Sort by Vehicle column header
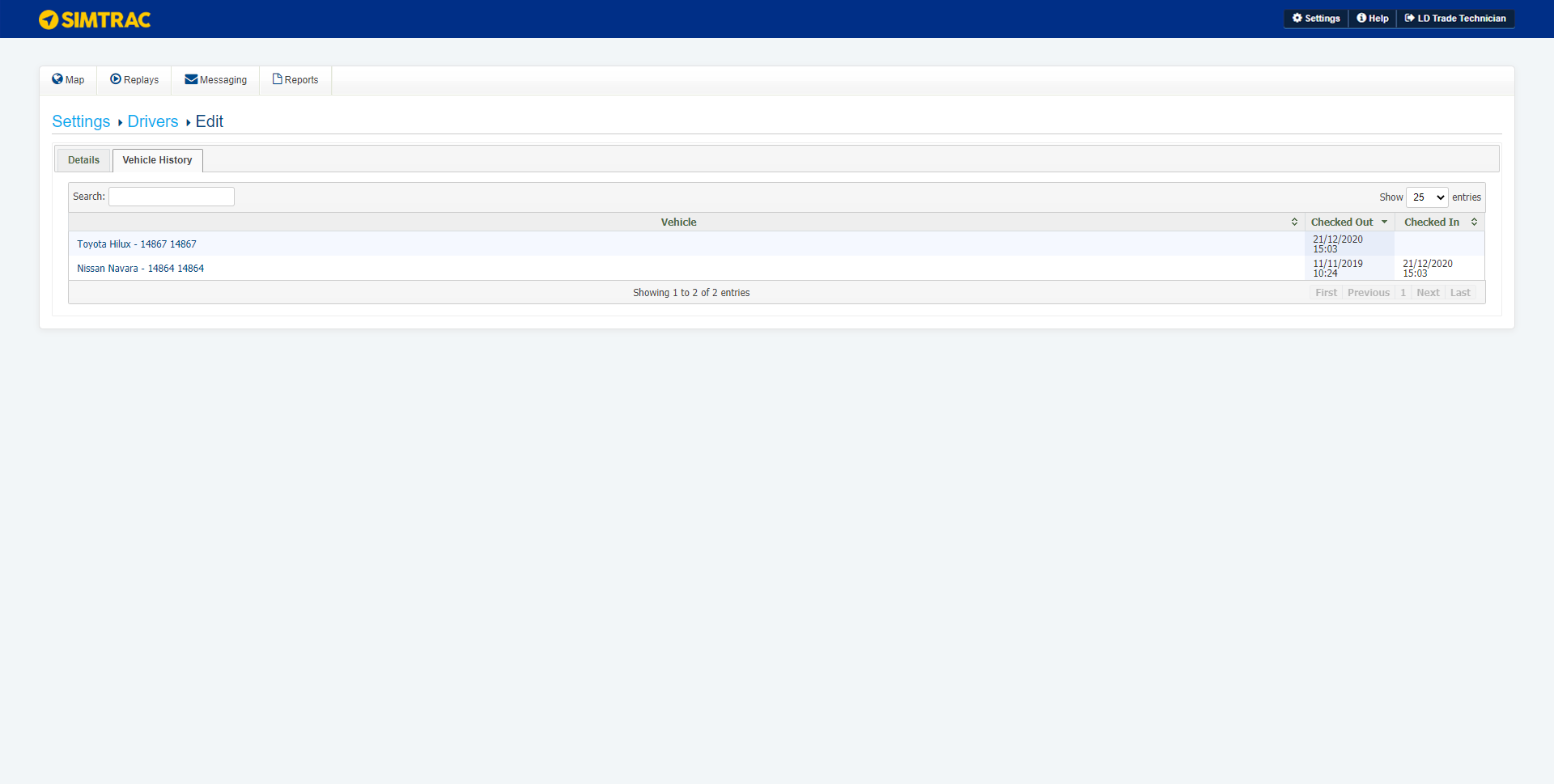This screenshot has height=784, width=1554. click(686, 222)
